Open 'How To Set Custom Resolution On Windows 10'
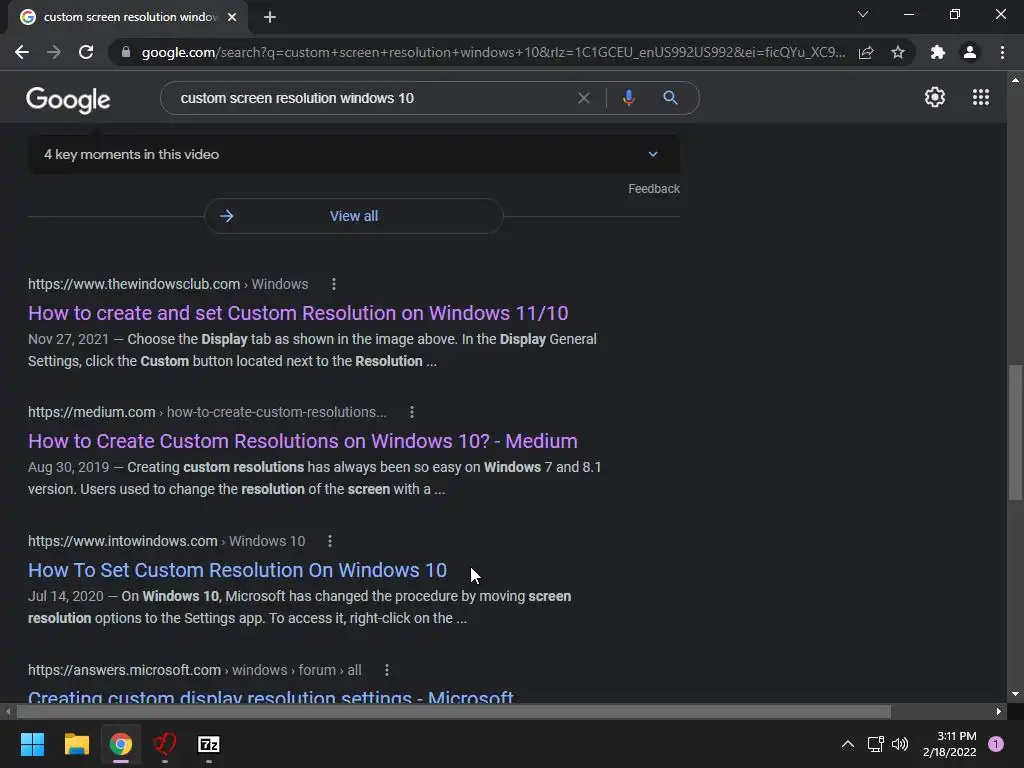This screenshot has width=1024, height=768. (237, 570)
